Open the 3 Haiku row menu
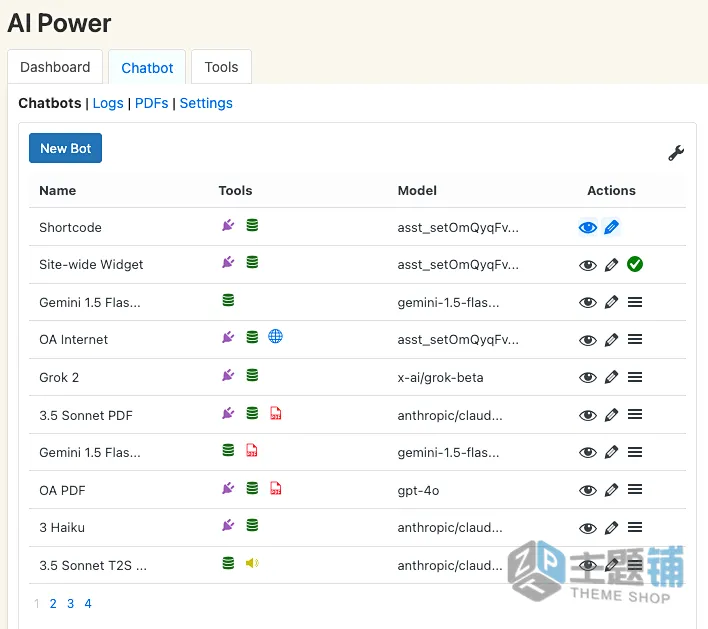Screen dimensions: 708x629 (x=635, y=527)
